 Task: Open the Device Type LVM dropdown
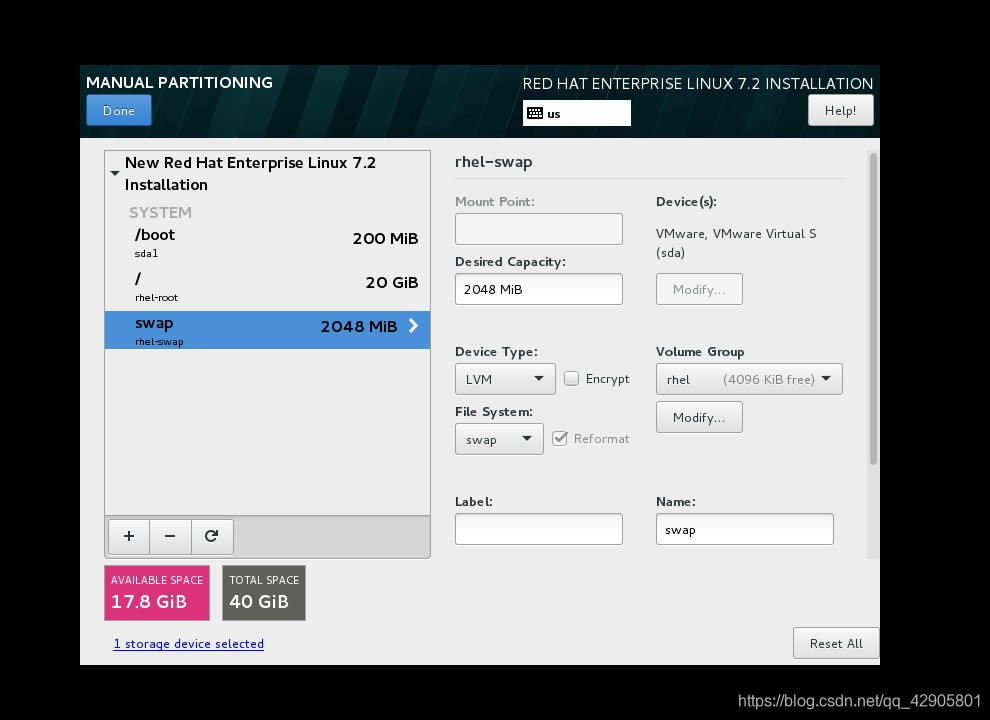point(505,379)
